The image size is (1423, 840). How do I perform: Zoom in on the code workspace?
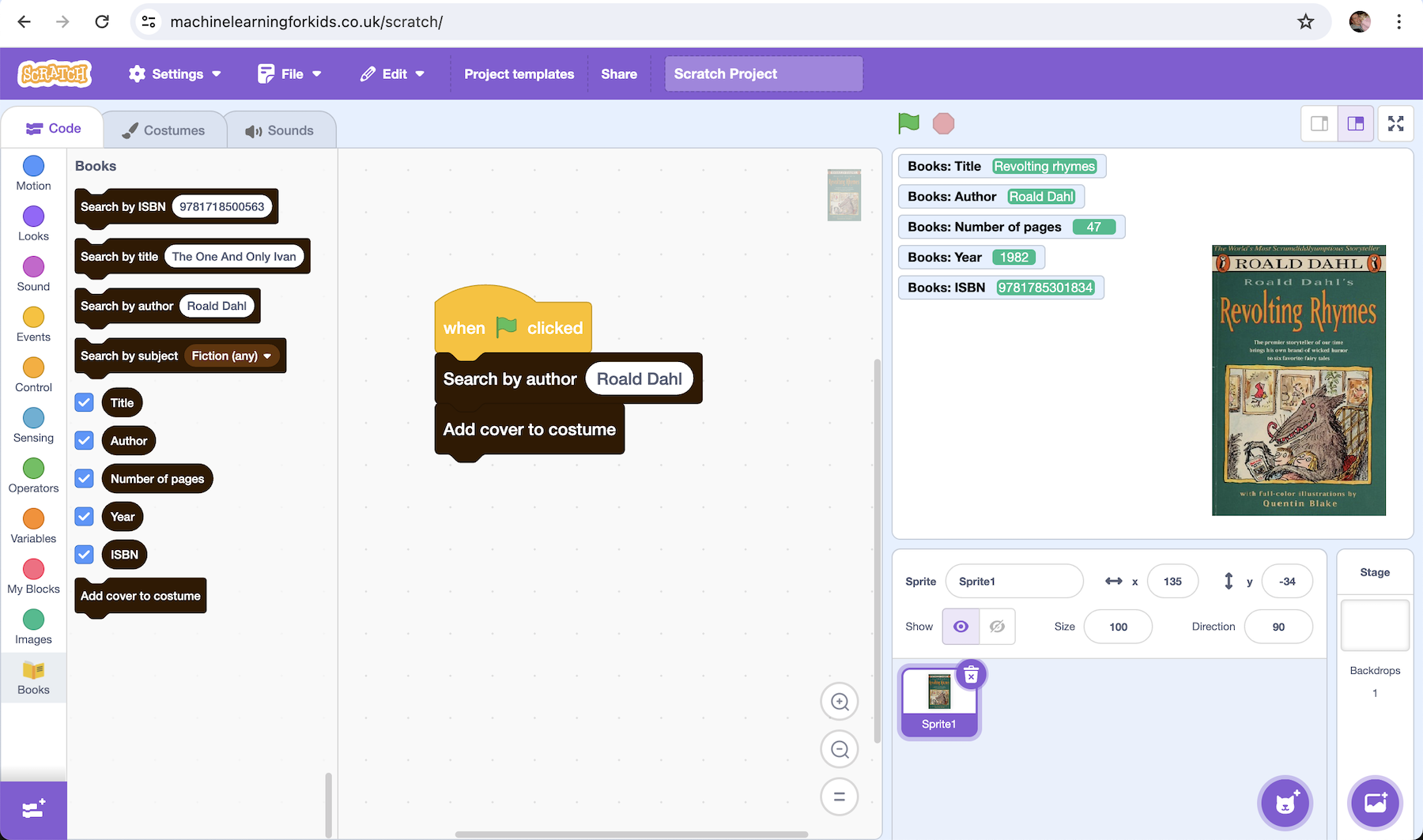click(839, 702)
